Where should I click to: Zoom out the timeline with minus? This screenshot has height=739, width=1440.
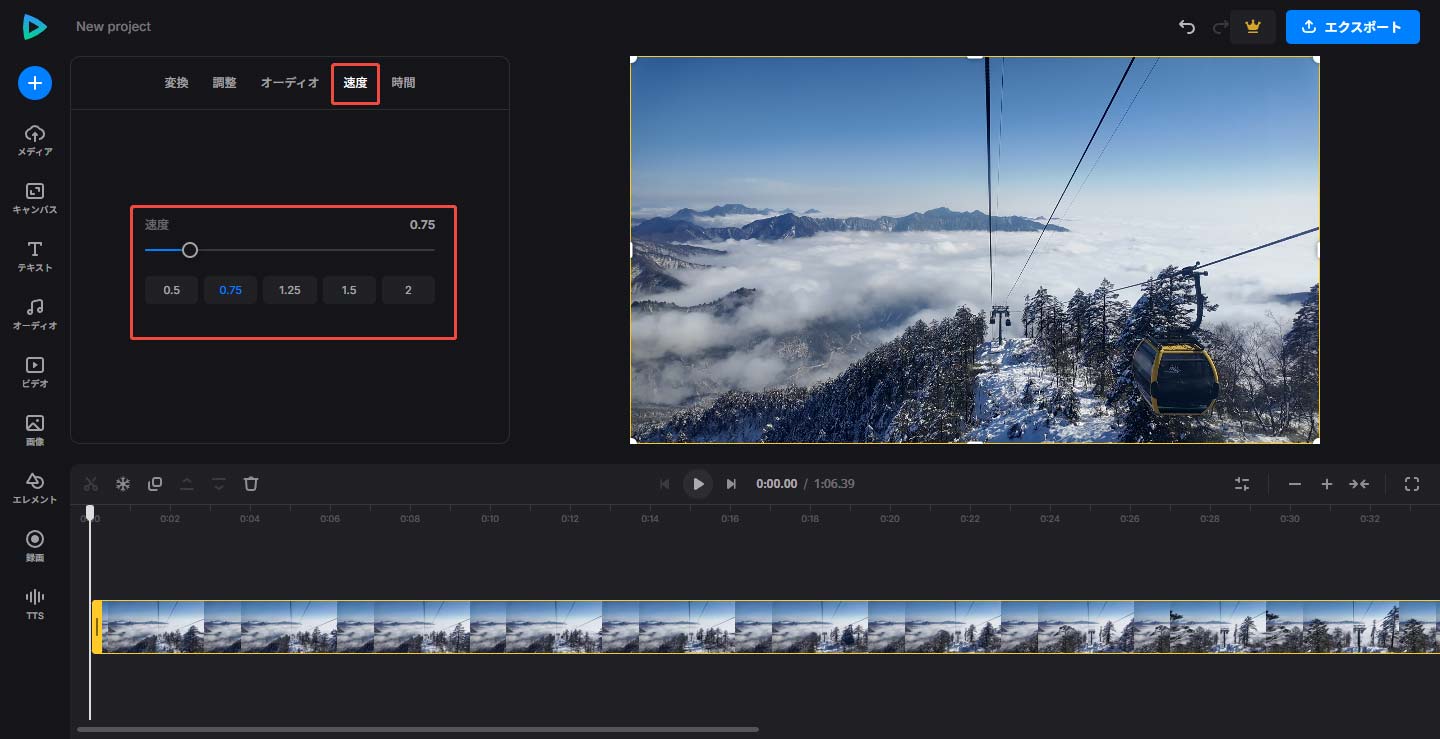point(1295,484)
